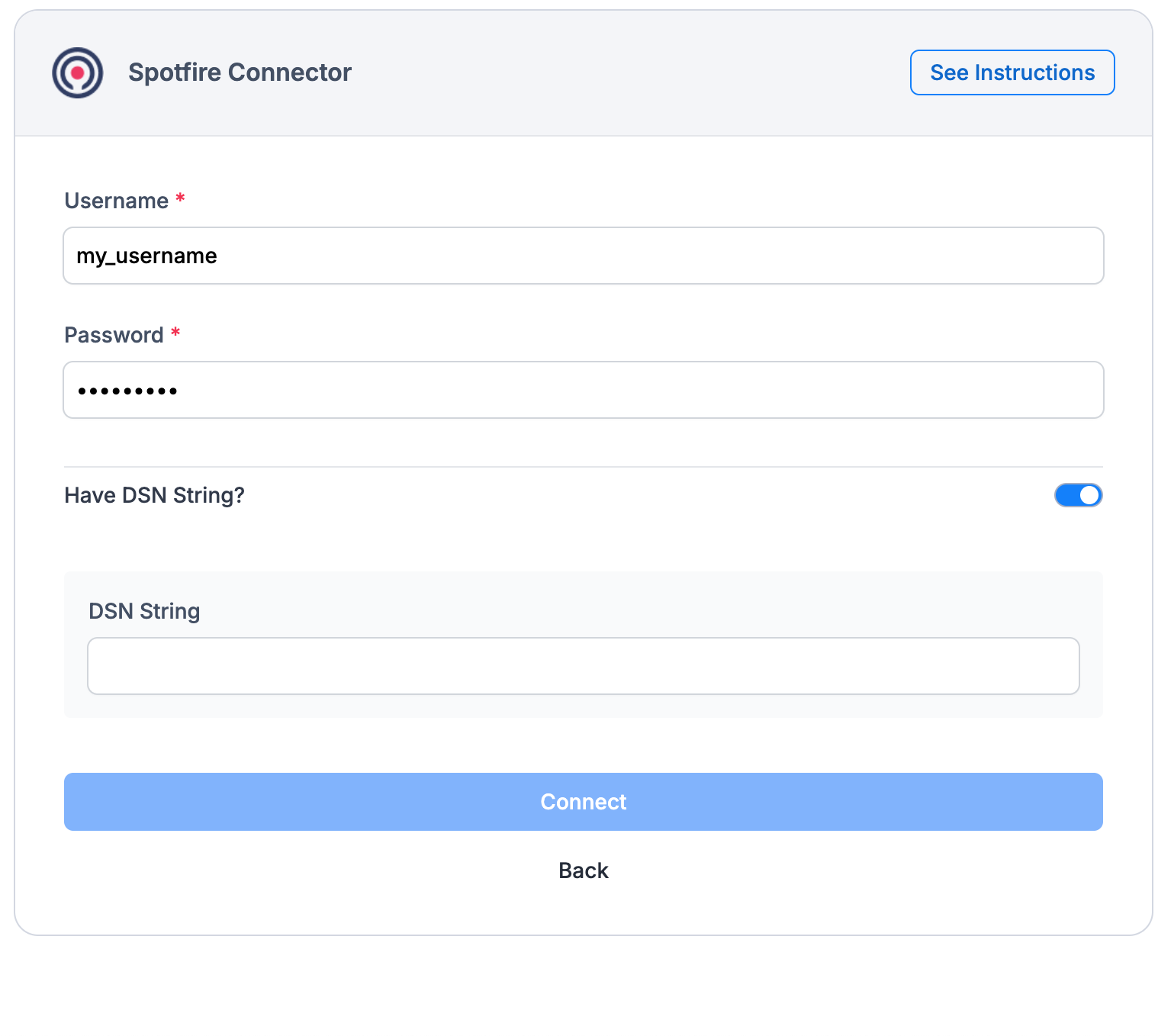Focus the Password input field
The image size is (1158, 1036).
(x=583, y=390)
